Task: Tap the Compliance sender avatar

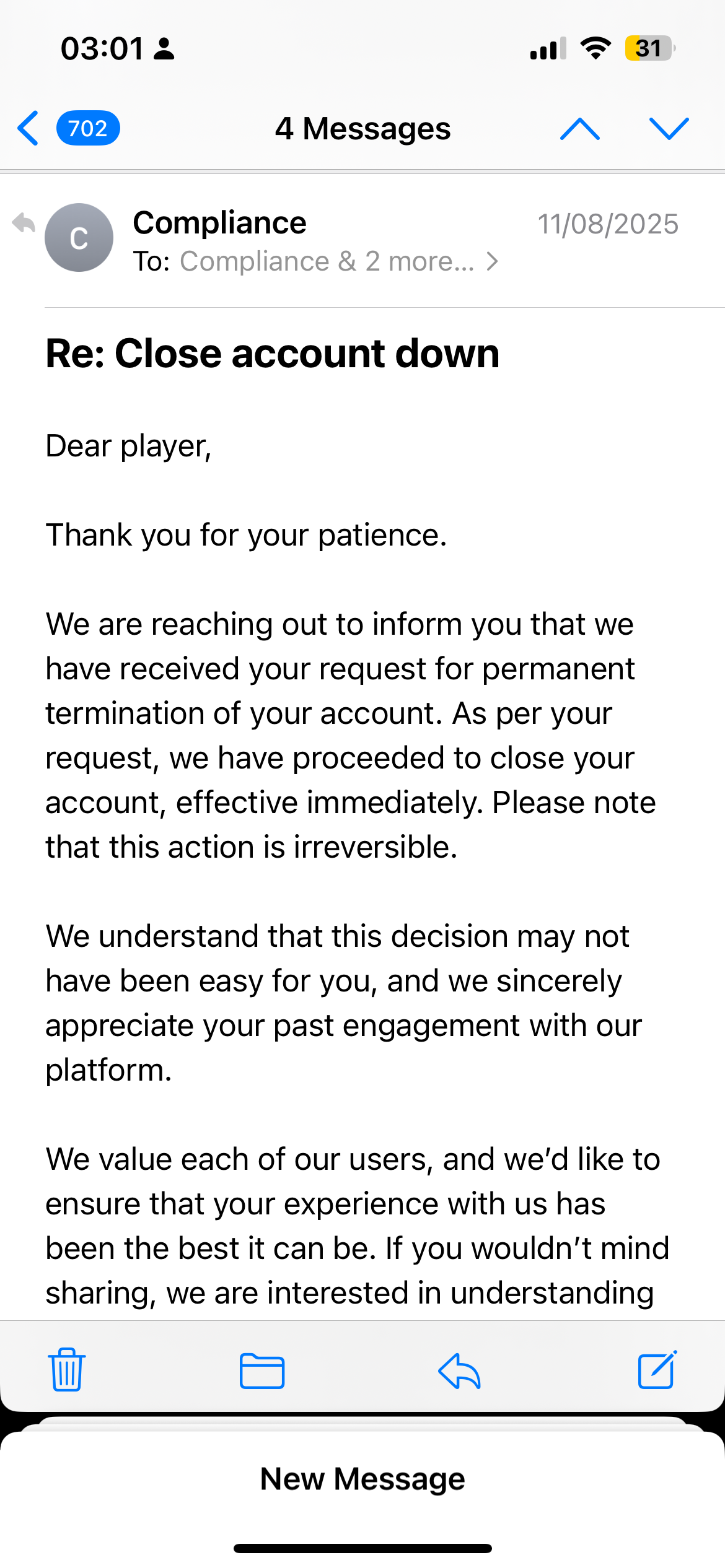Action: (79, 237)
